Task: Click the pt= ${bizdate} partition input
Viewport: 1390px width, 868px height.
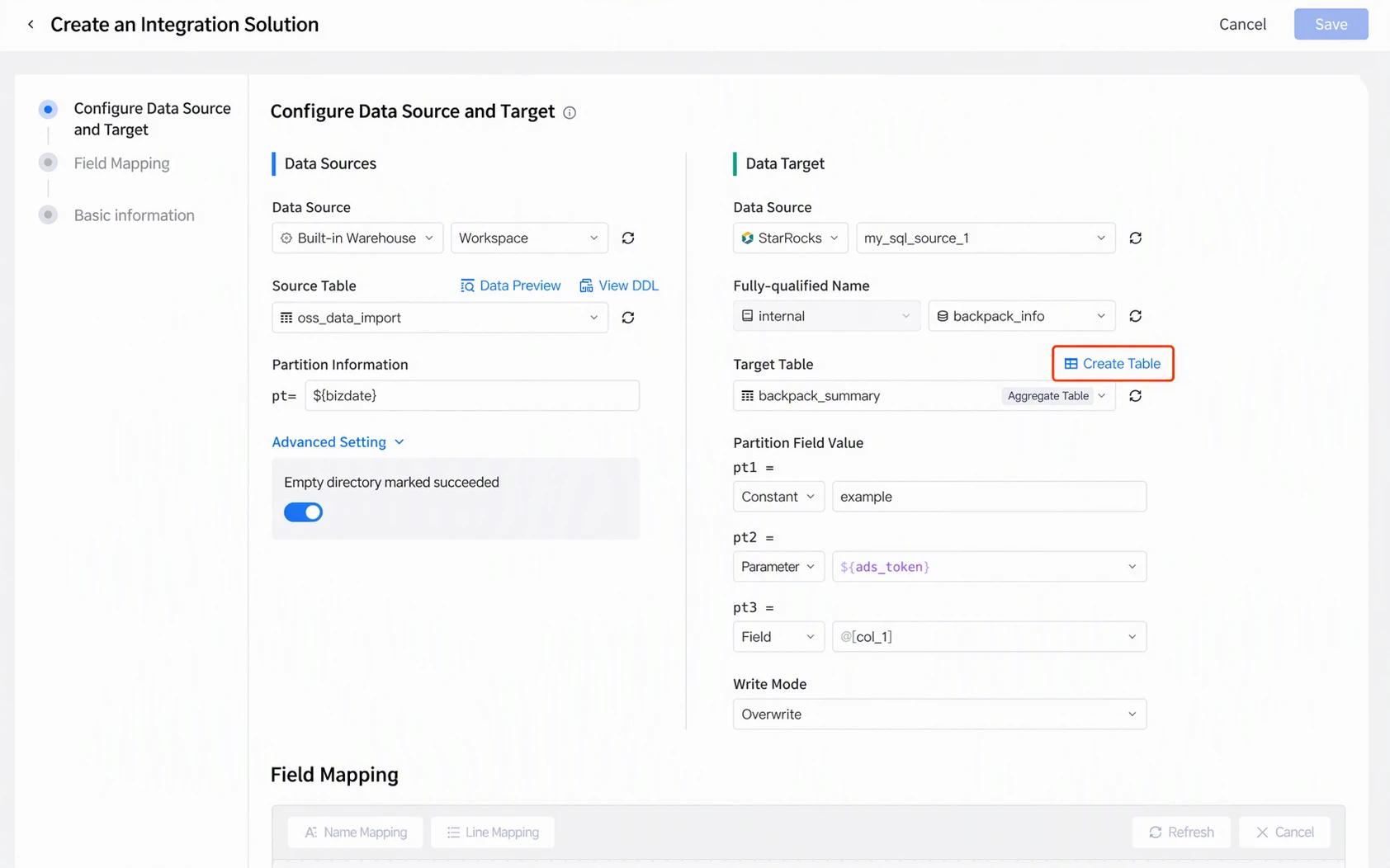Action: (472, 396)
